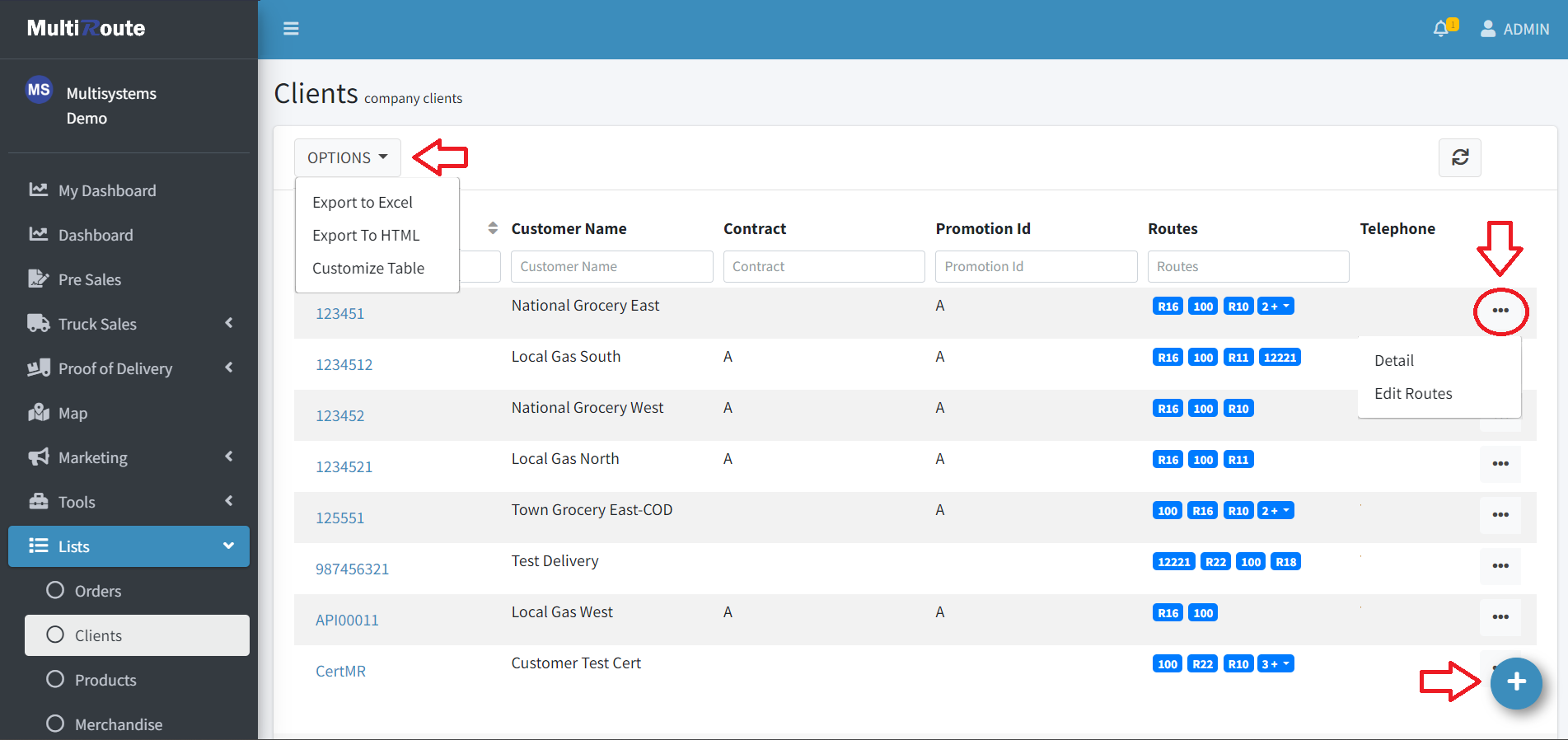Click the hamburger menu icon in header

pos(291,29)
